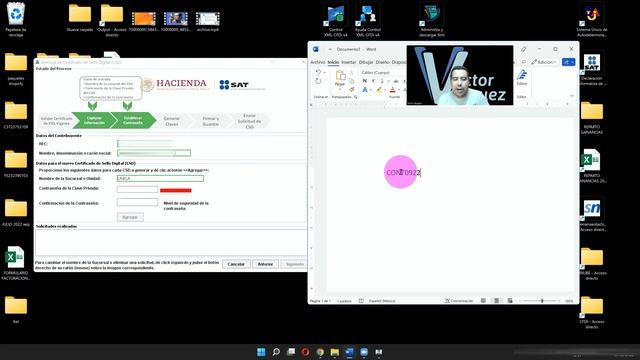Open Chrome from the taskbar
The image size is (640, 360).
coord(320,352)
